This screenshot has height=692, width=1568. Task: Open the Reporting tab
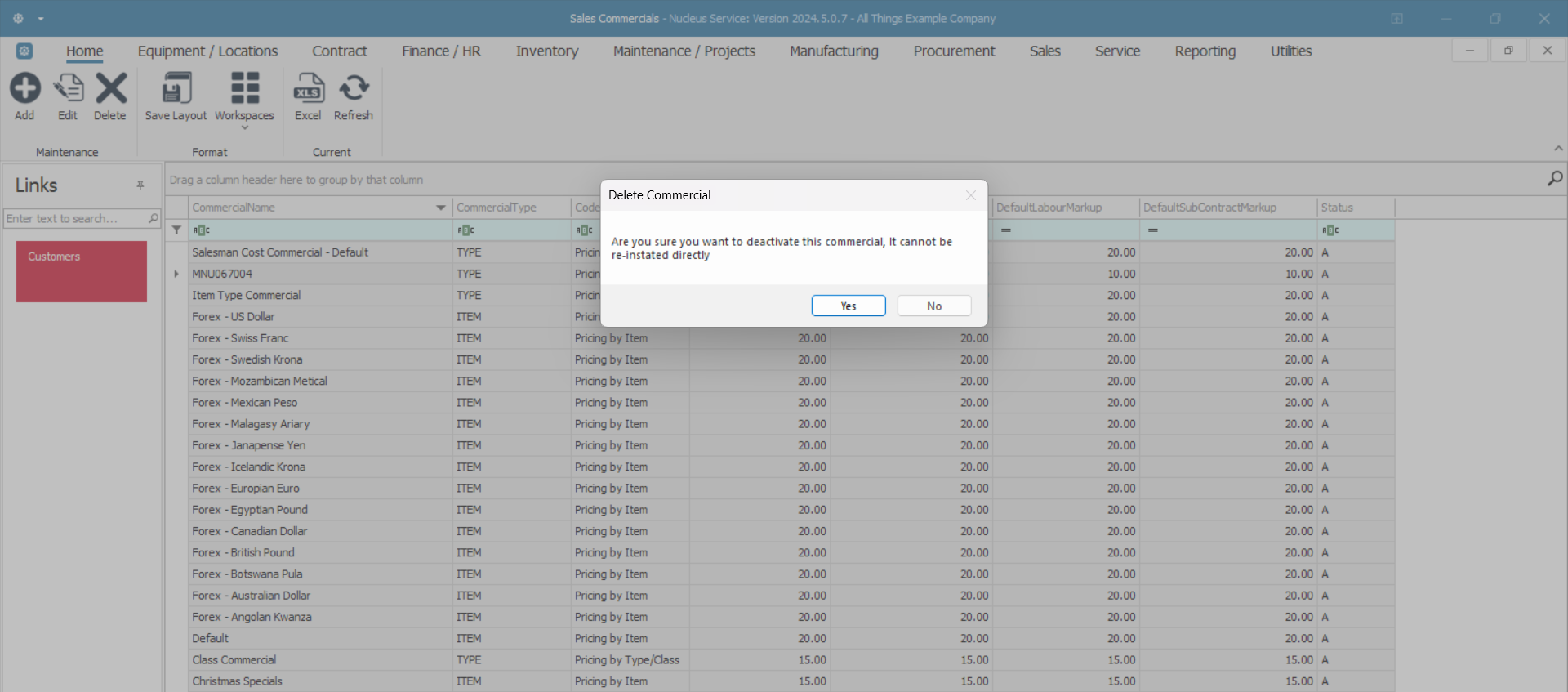pyautogui.click(x=1205, y=51)
